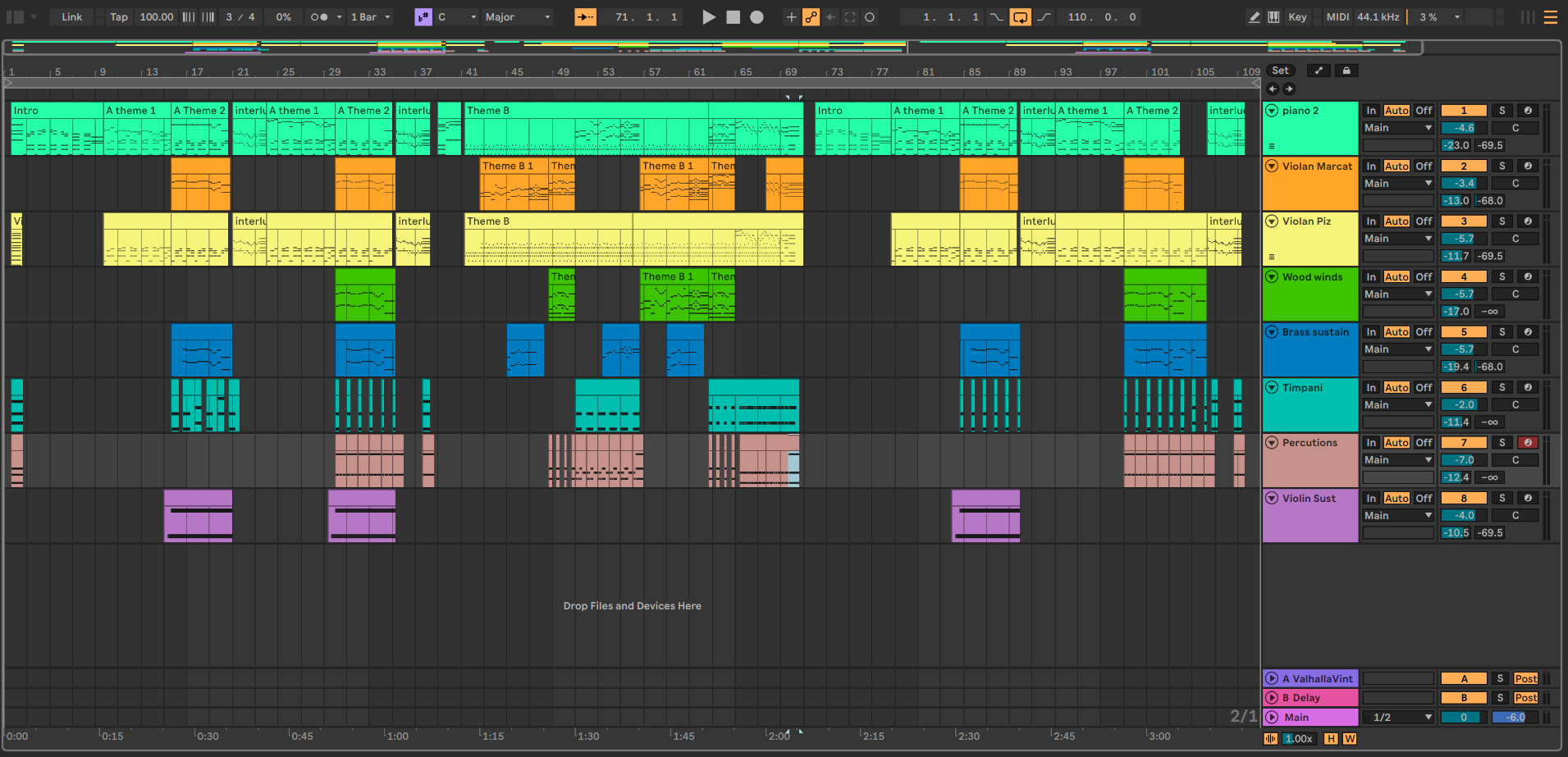Set piano 2 monitor to In

click(1370, 111)
